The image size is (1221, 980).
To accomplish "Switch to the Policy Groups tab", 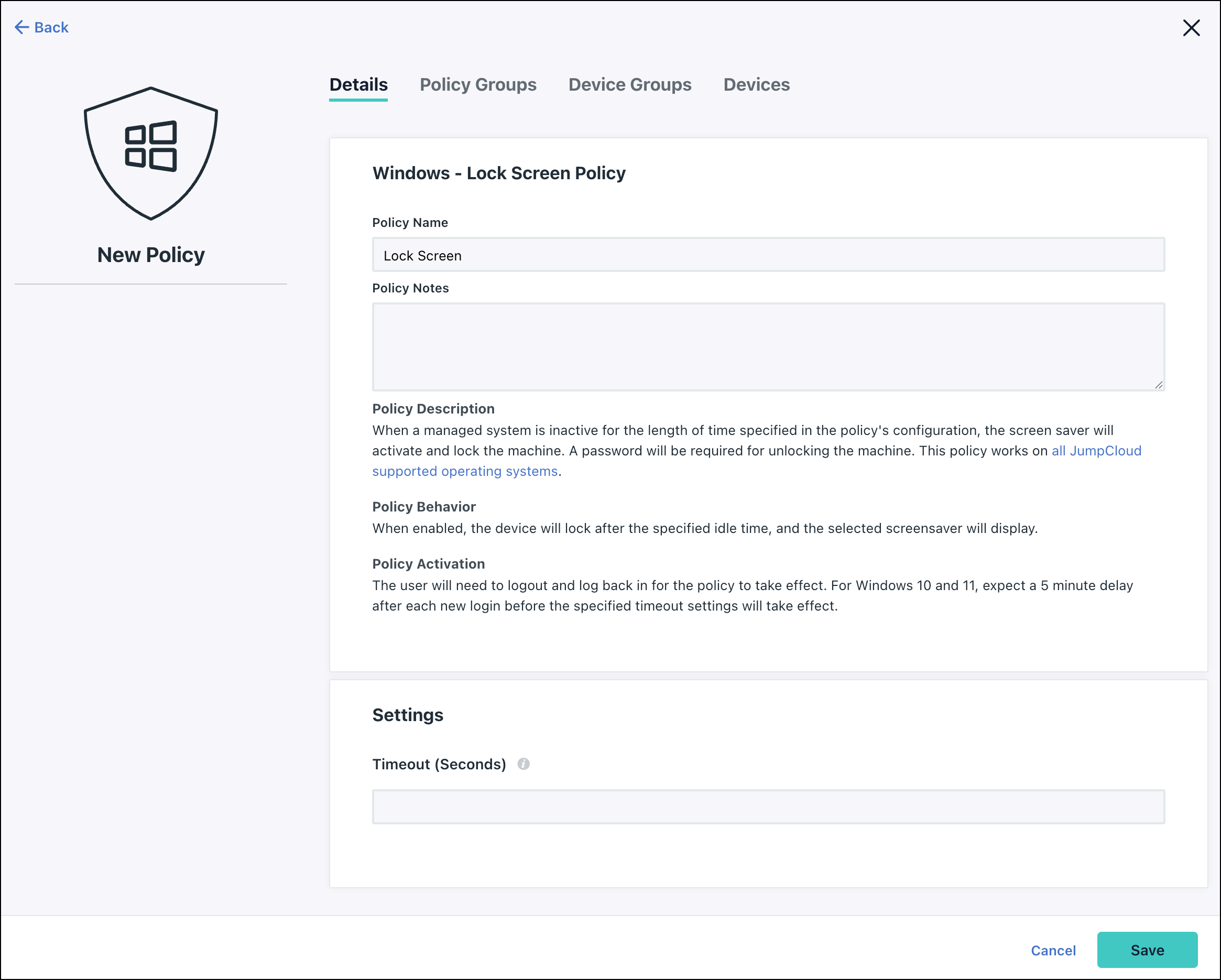I will click(477, 85).
